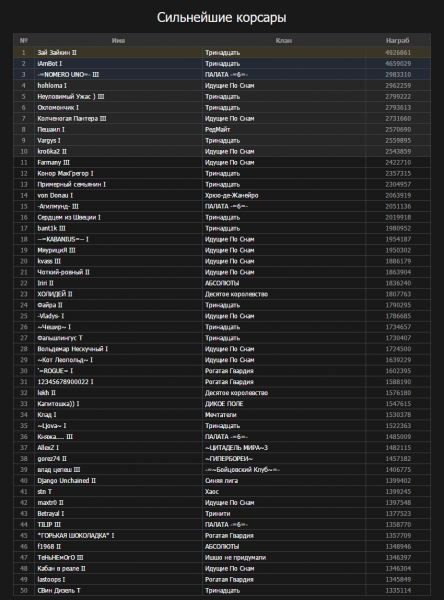Viewport: 444px width, 600px height.
Task: Select the name 'KABANIUS' in row 18
Action: 60,239
